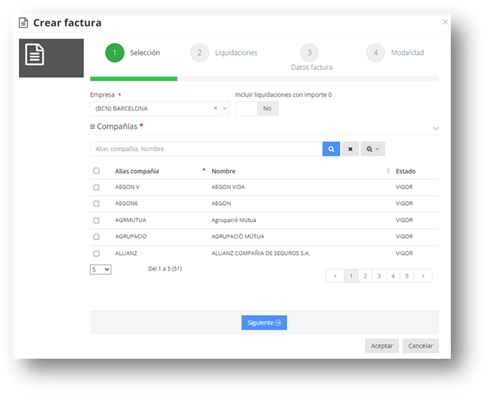Toggle Incluir liquidaciones con importe 0 switch
The width and height of the screenshot is (486, 394).
(x=257, y=108)
